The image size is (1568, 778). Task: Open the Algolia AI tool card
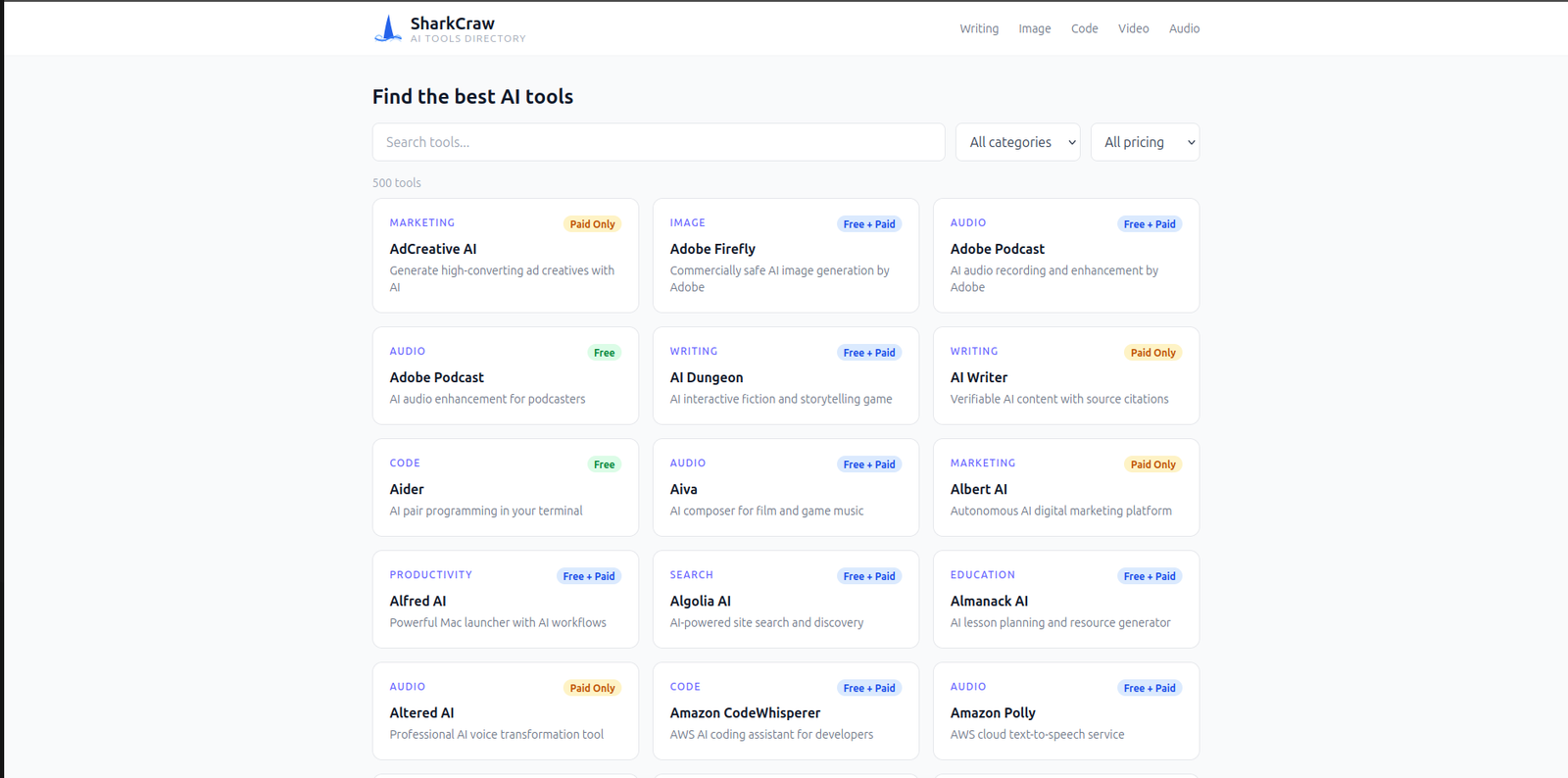pyautogui.click(x=786, y=599)
